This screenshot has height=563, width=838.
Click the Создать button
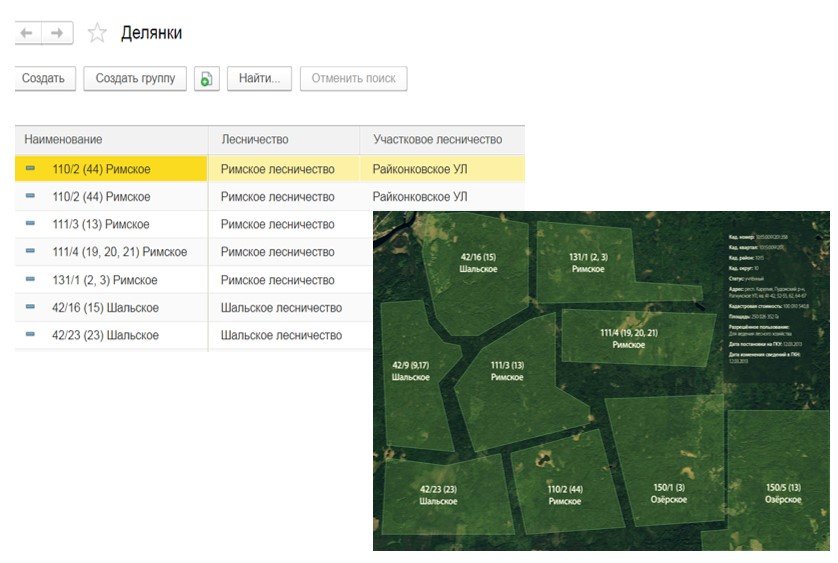45,79
